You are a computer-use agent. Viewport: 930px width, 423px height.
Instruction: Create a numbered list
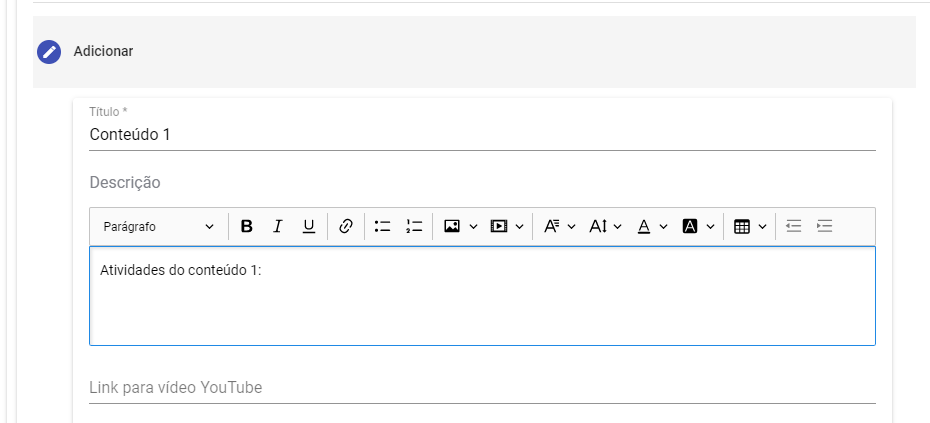tap(414, 227)
